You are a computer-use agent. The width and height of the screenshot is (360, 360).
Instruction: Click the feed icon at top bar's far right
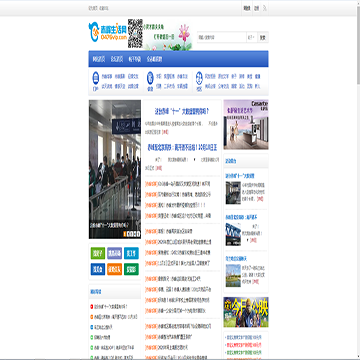pos(265,8)
